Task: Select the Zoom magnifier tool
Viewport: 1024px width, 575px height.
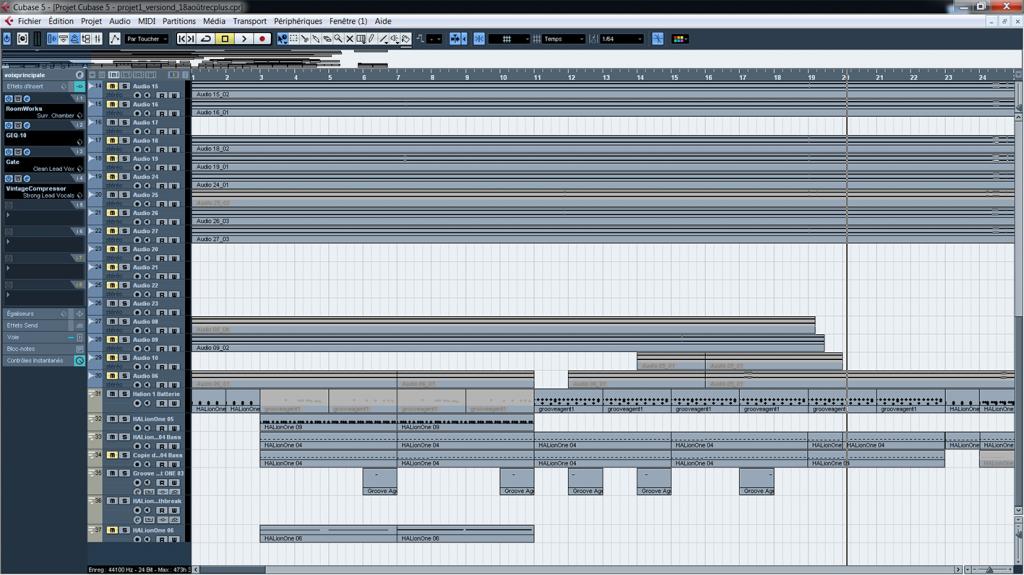Action: pos(338,39)
